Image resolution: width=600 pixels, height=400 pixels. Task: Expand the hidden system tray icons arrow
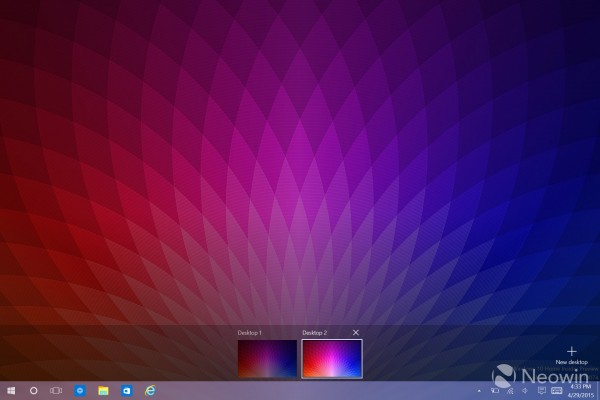479,389
